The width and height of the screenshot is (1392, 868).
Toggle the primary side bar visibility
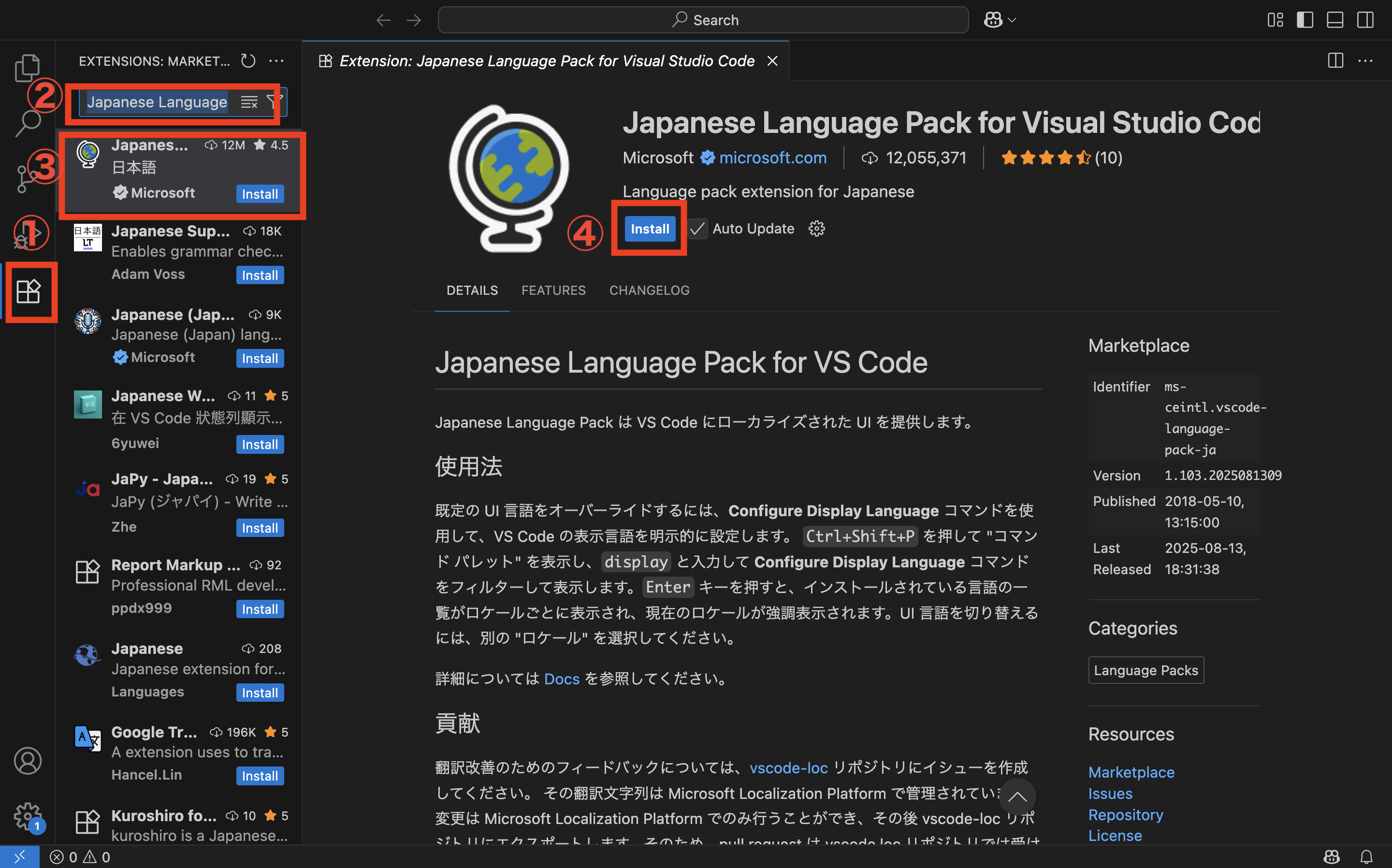(1305, 20)
